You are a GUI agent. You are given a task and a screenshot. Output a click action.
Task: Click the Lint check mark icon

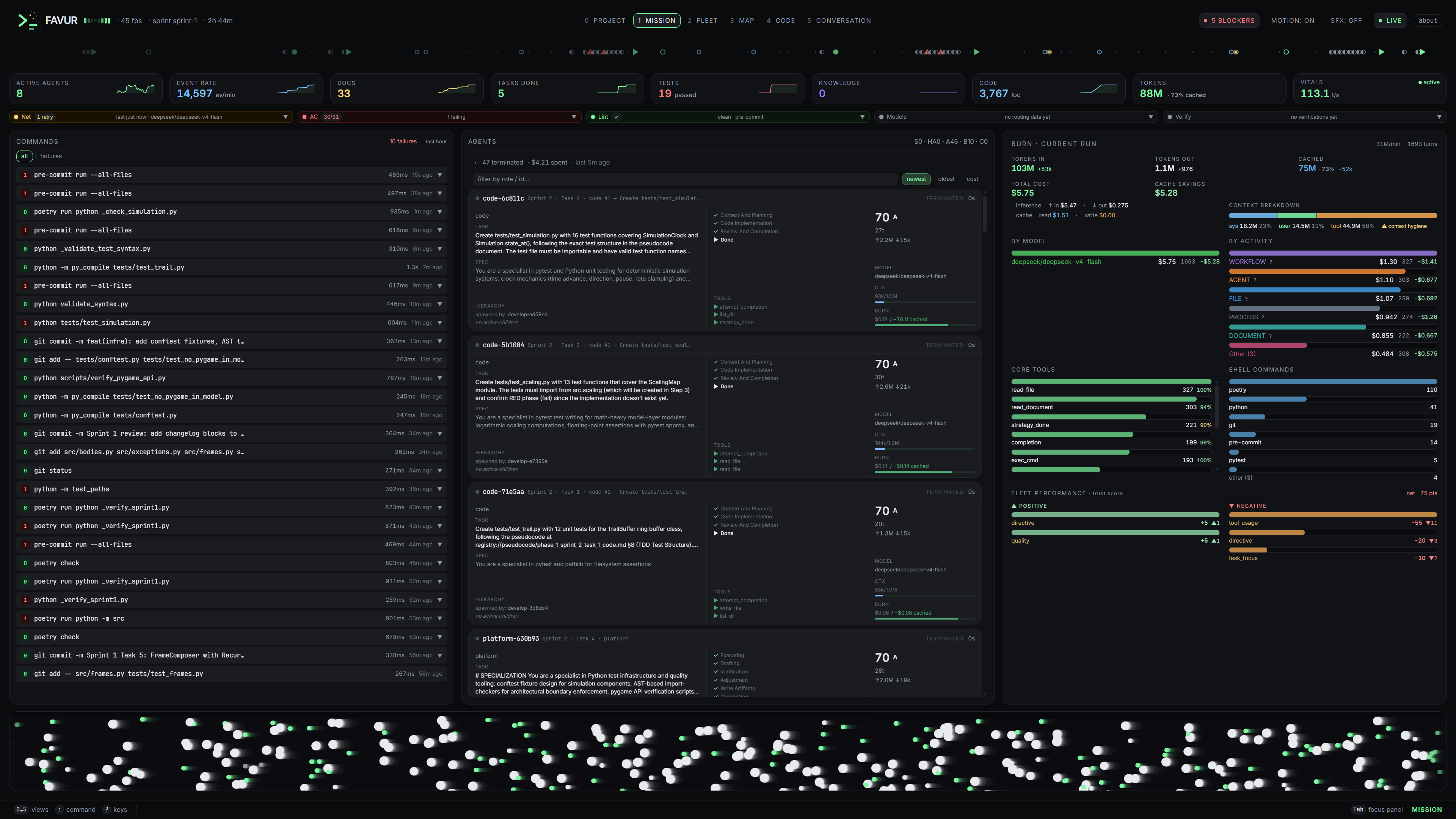[617, 117]
